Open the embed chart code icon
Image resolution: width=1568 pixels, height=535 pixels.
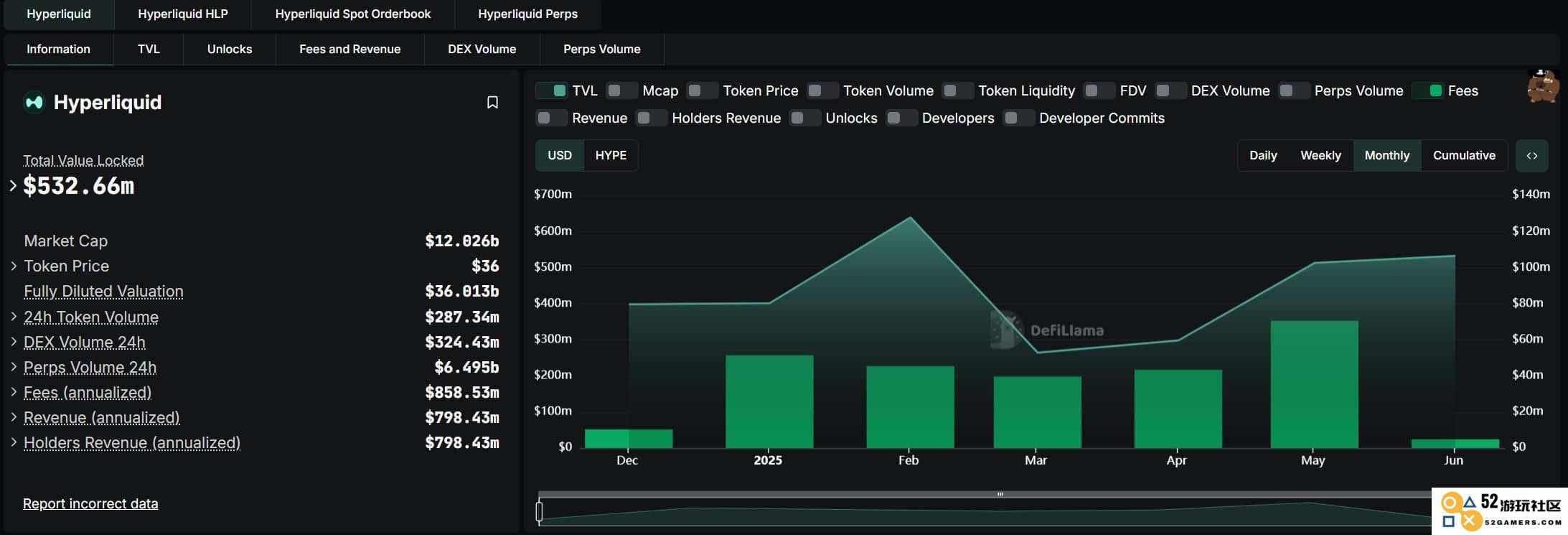click(1531, 156)
